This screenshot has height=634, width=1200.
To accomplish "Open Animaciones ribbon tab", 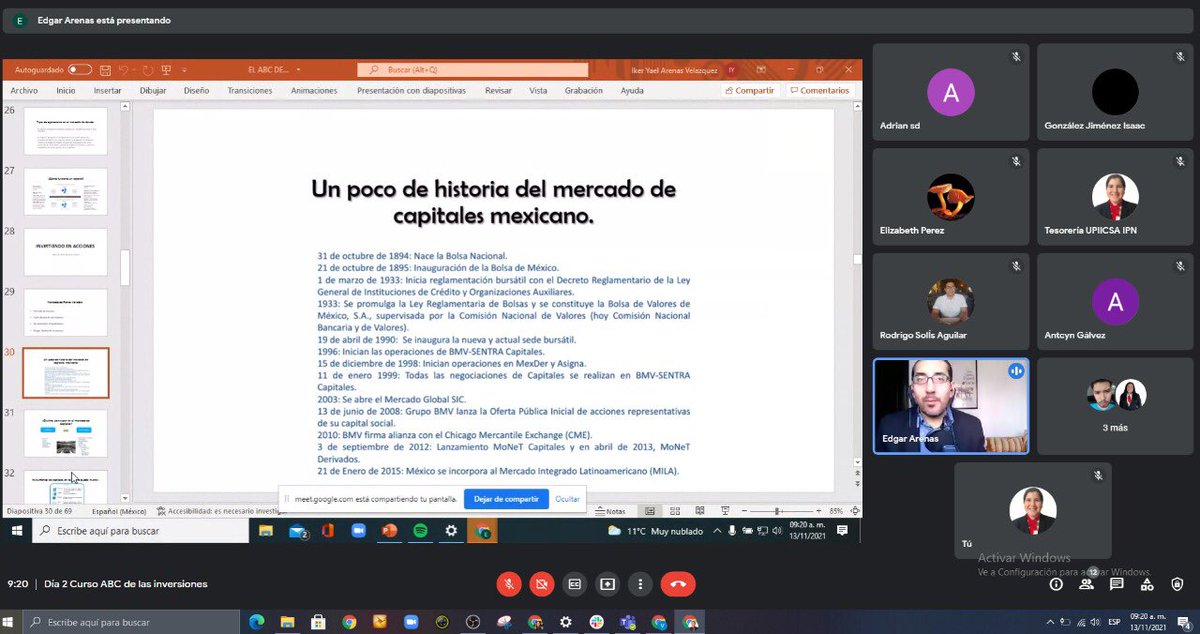I will click(314, 90).
